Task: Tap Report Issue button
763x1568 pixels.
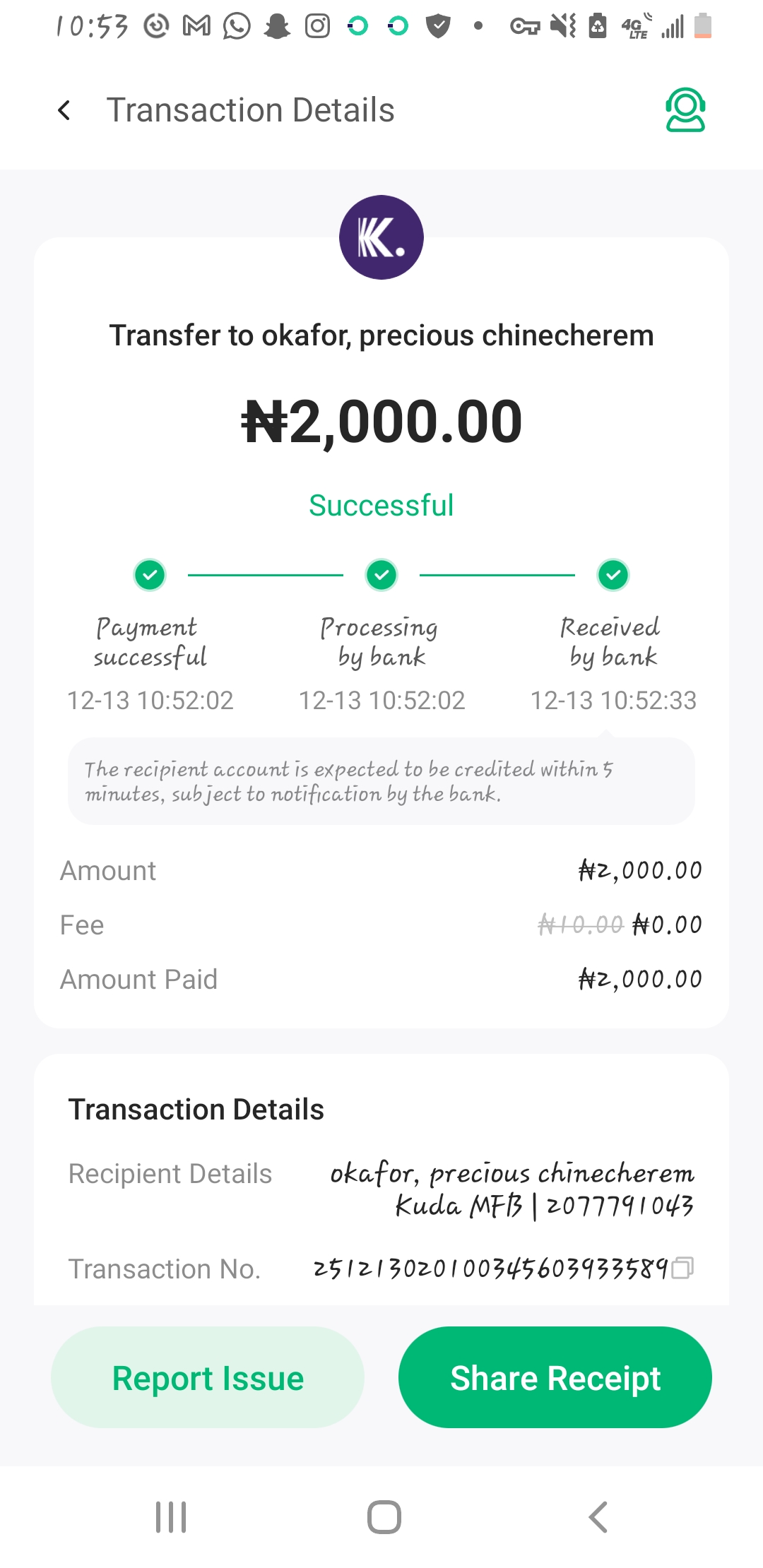Action: 208,1377
